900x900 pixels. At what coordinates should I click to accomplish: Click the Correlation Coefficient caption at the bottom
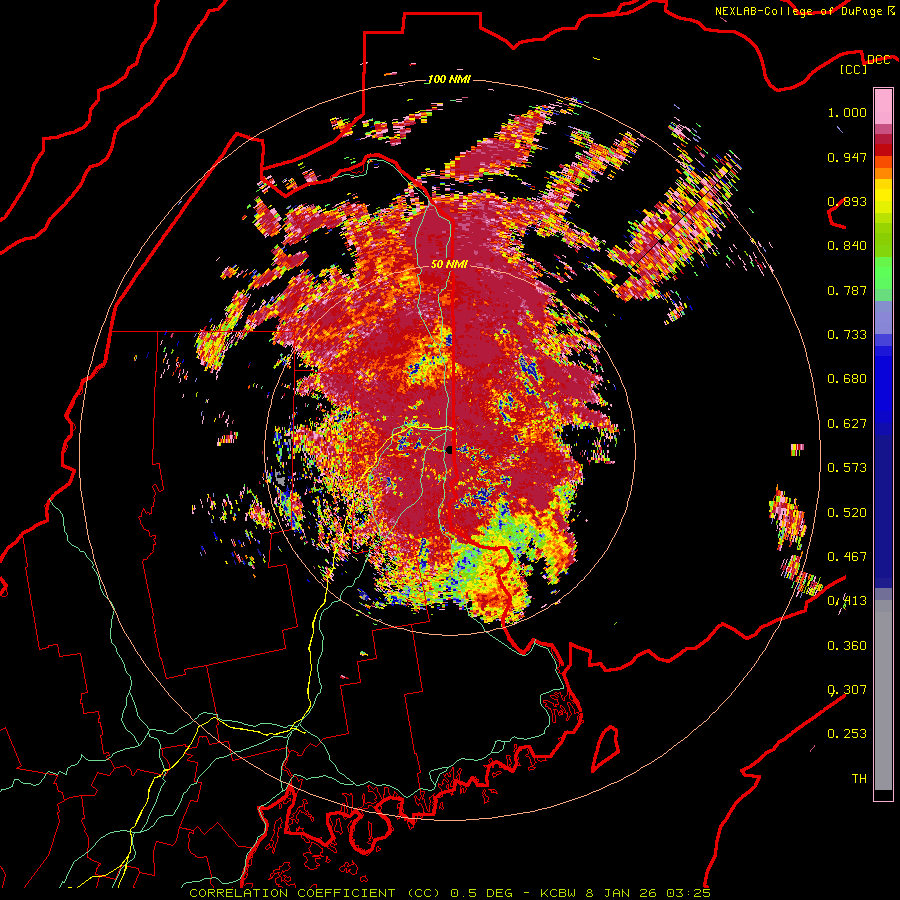[x=449, y=893]
